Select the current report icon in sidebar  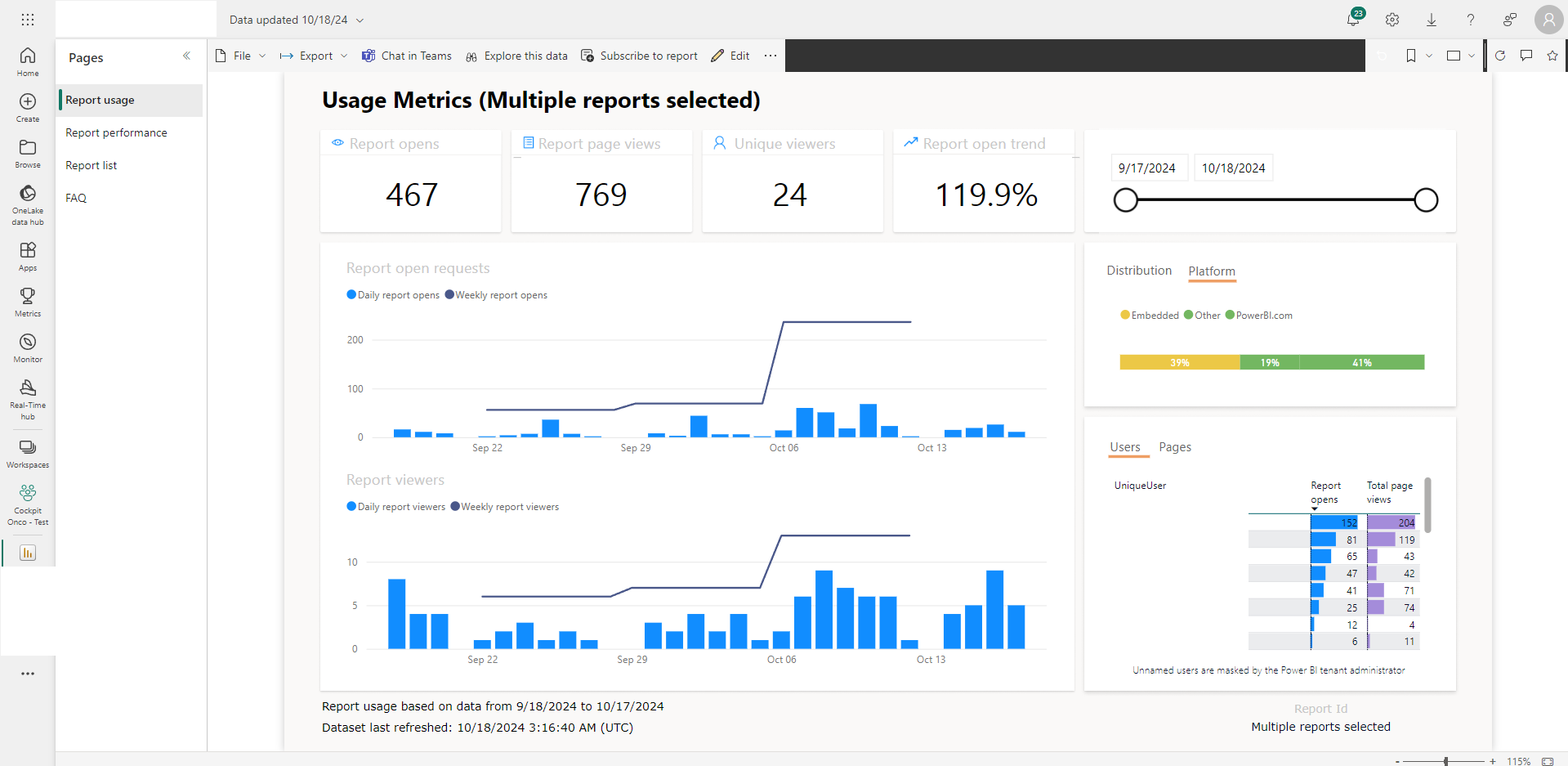[28, 553]
